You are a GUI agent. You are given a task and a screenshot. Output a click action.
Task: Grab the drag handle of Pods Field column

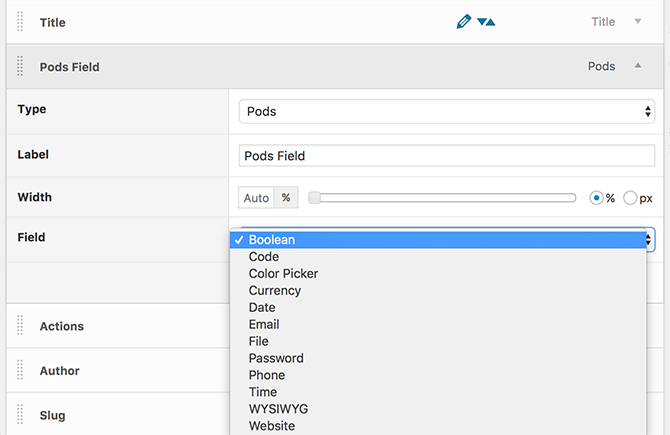tap(21, 67)
